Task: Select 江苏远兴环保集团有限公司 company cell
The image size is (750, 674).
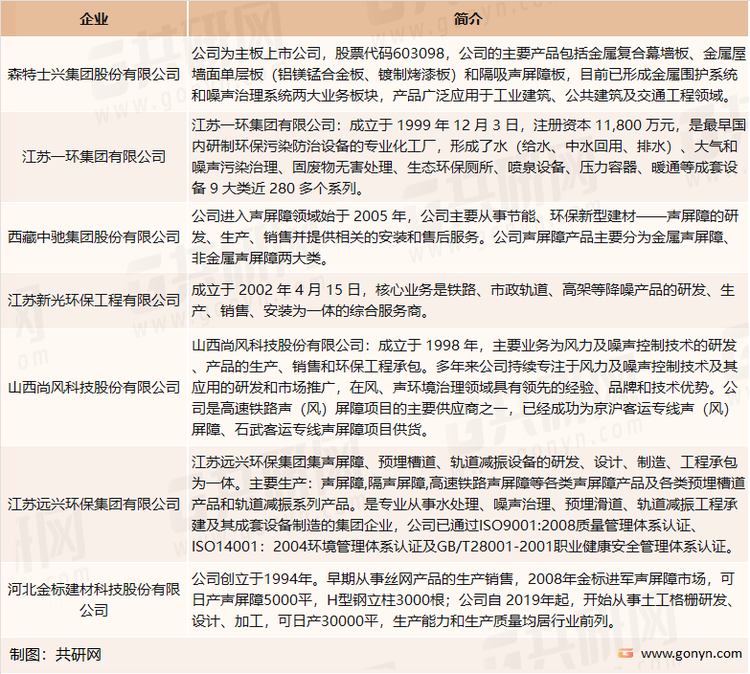Action: point(94,504)
